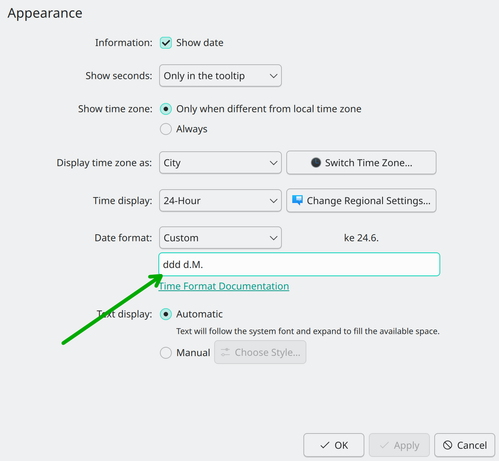
Task: Click the Change Regional Settings flag icon
Action: pos(297,200)
